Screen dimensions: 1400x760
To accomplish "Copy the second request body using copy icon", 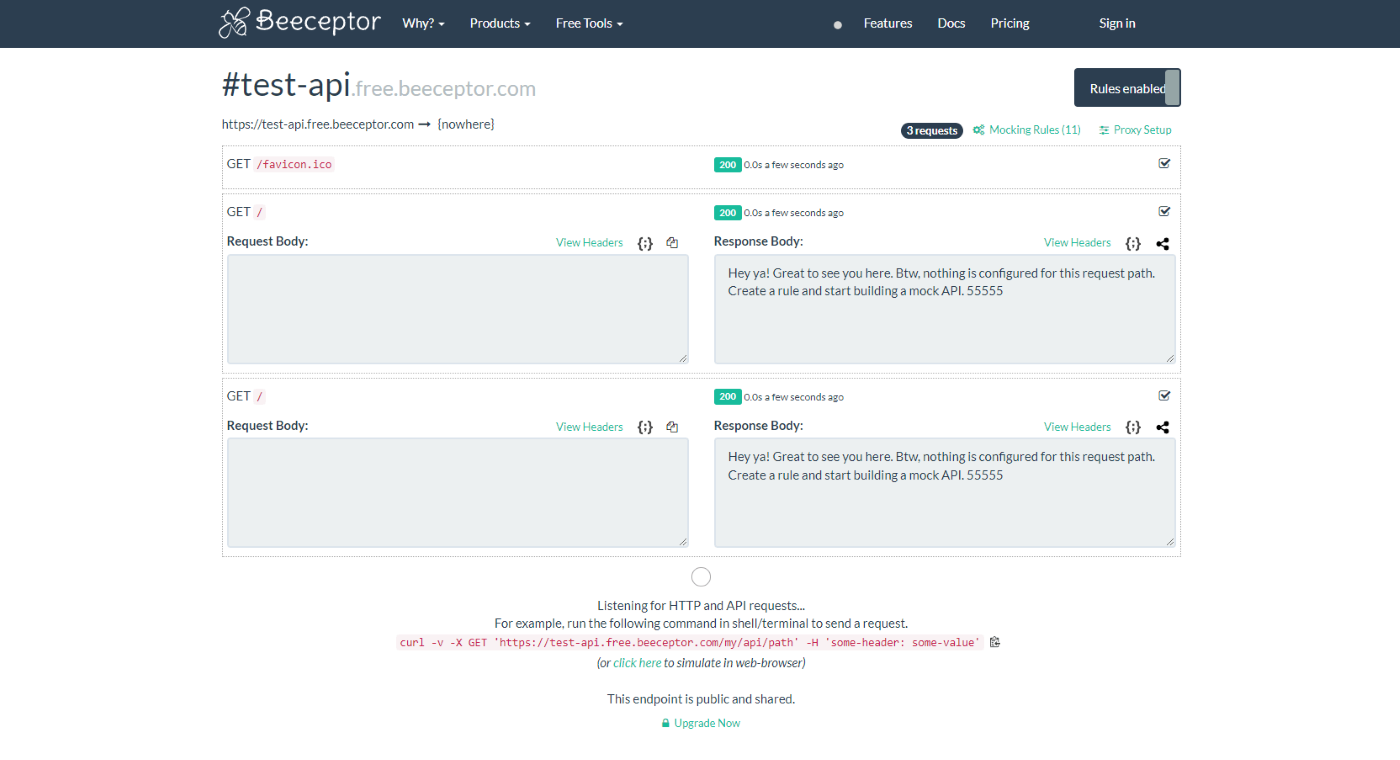I will 672,427.
